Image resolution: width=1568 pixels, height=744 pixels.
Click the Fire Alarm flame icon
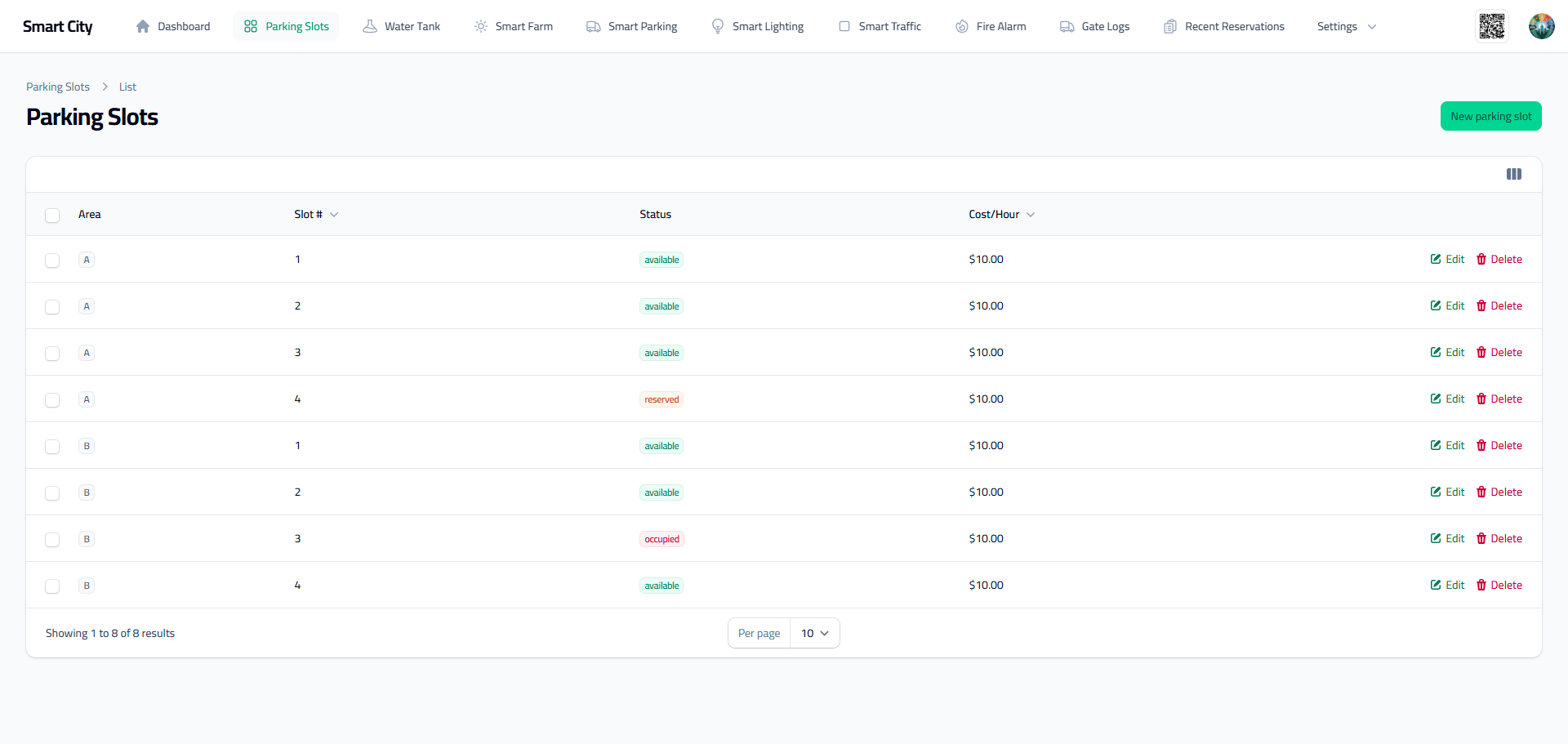pyautogui.click(x=962, y=26)
